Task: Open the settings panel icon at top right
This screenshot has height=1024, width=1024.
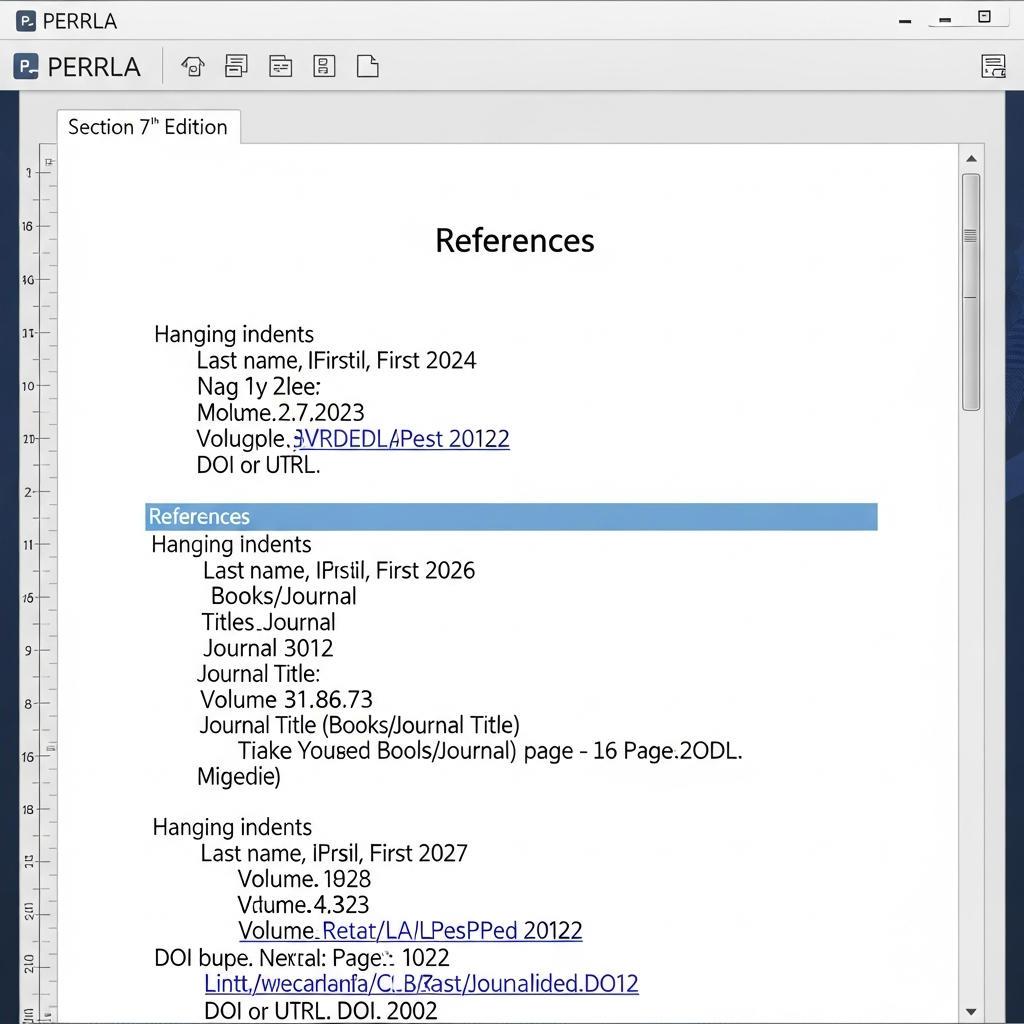Action: pos(991,66)
